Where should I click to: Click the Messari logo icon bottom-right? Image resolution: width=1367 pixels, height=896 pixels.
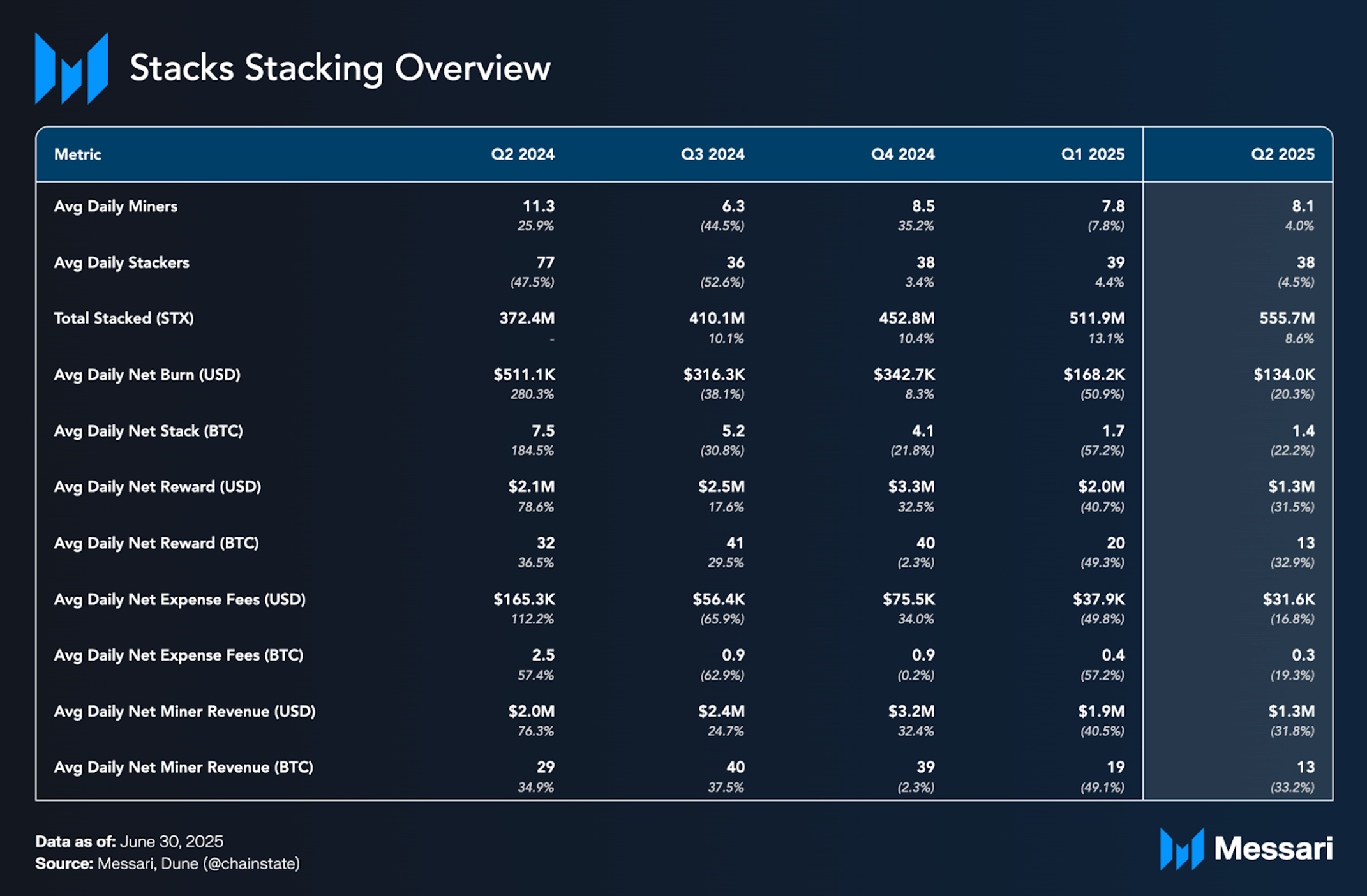1181,849
